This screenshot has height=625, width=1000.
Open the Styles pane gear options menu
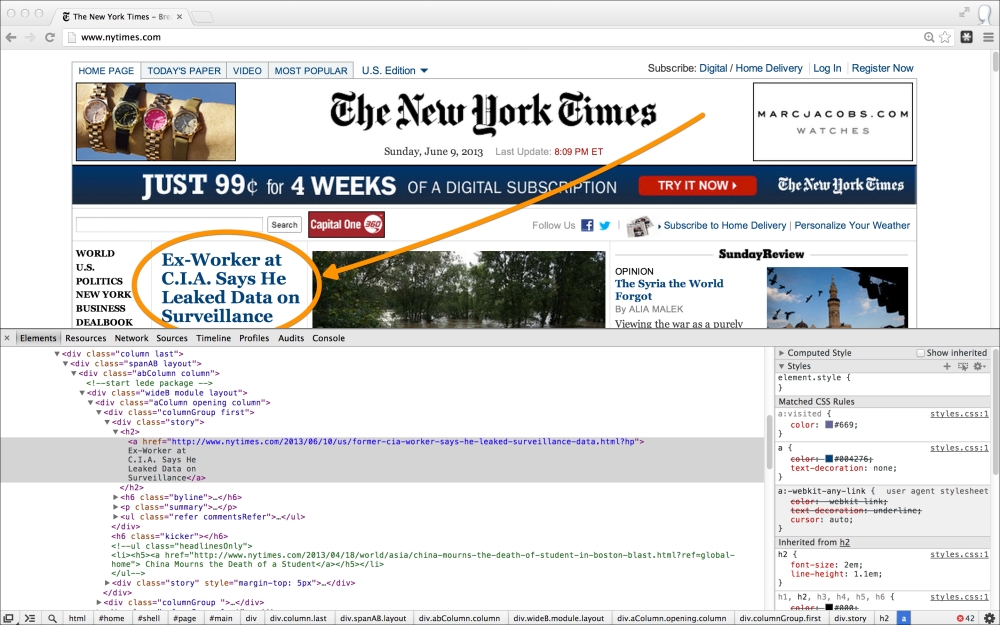pyautogui.click(x=979, y=366)
